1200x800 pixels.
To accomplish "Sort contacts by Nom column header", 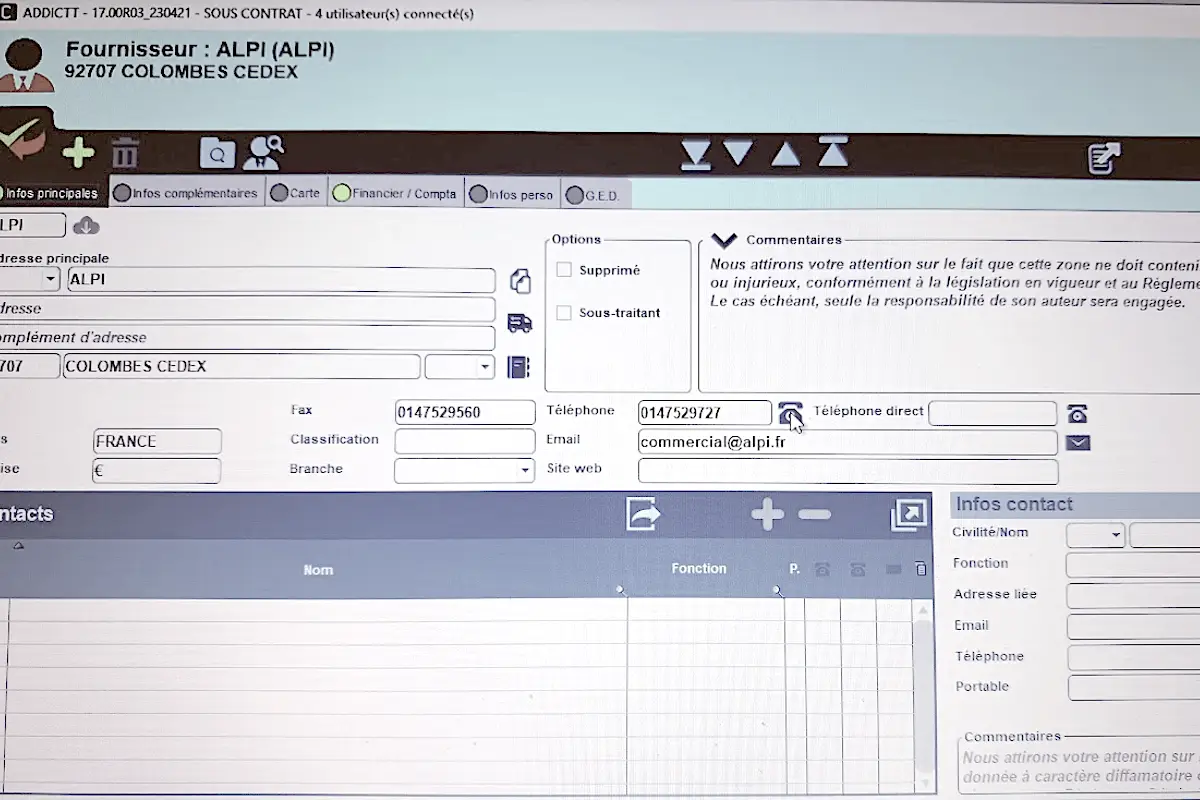I will tap(318, 570).
